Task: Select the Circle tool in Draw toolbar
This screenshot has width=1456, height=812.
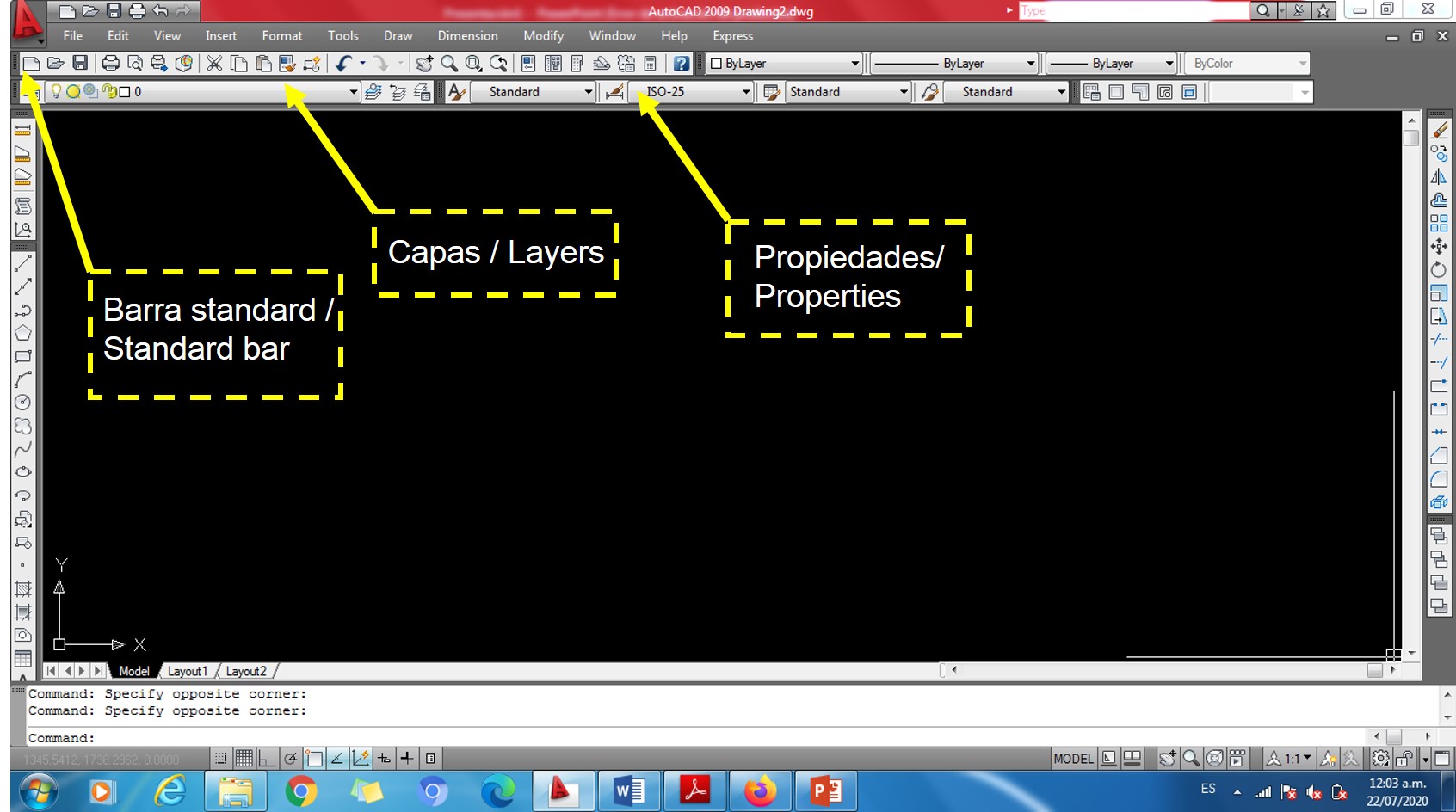Action: (23, 403)
